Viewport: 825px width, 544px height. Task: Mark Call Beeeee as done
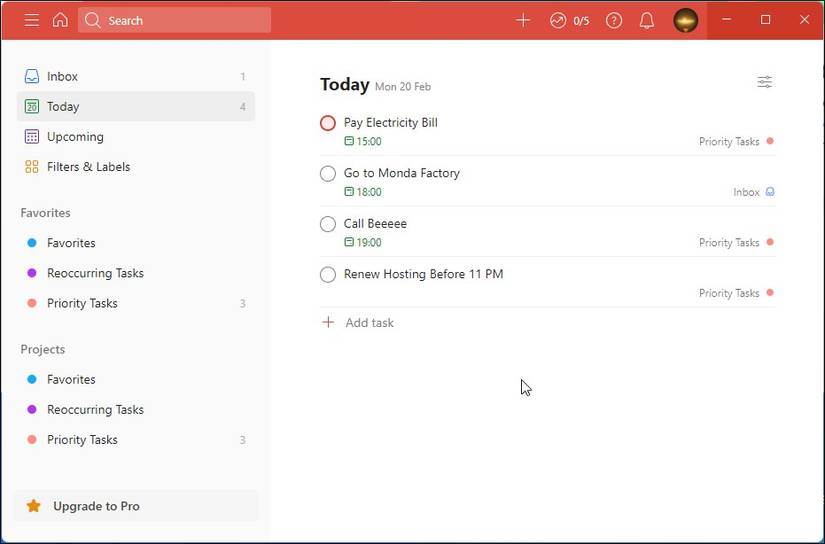[x=328, y=224]
